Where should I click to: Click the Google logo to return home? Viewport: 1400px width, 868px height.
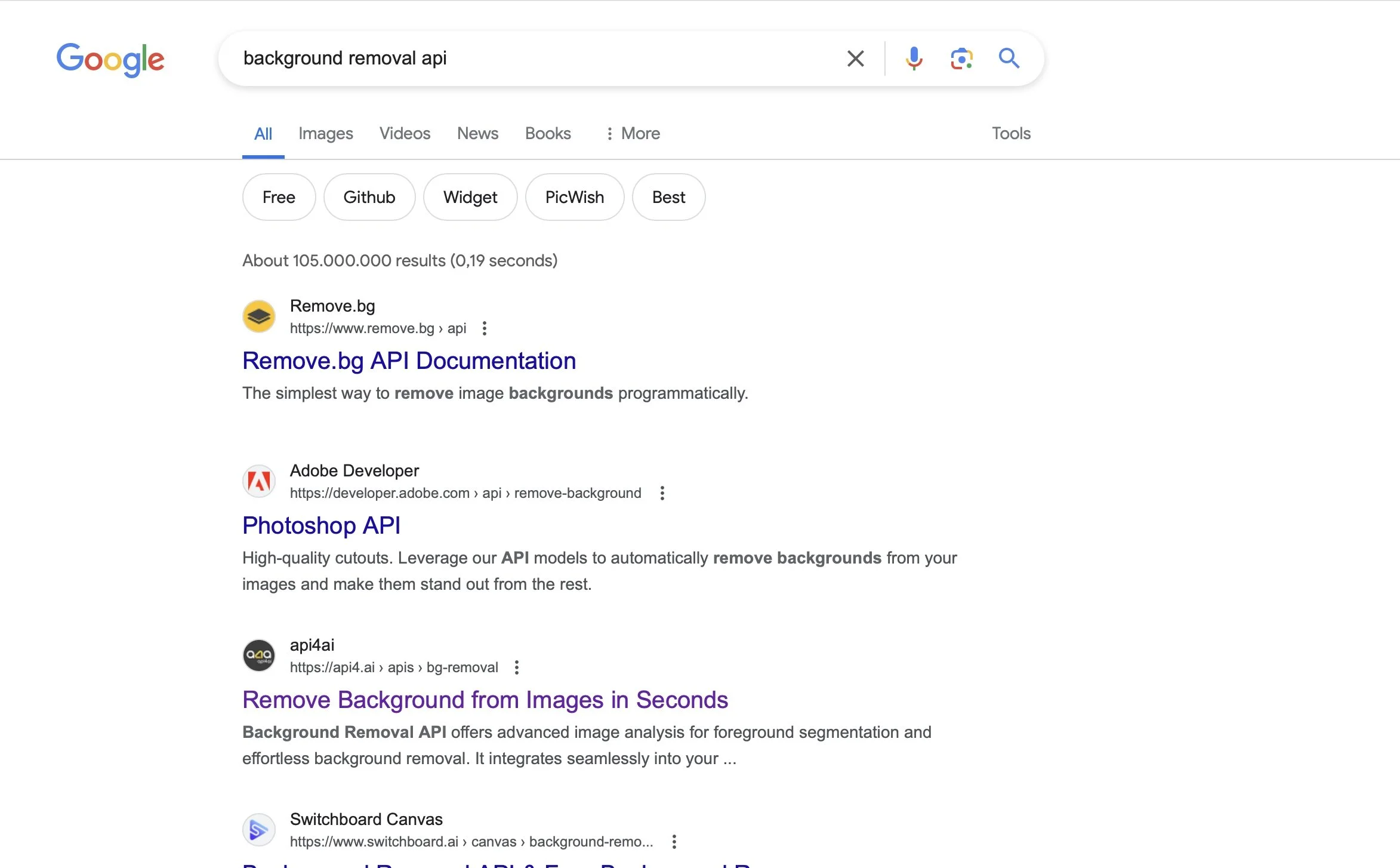(110, 59)
